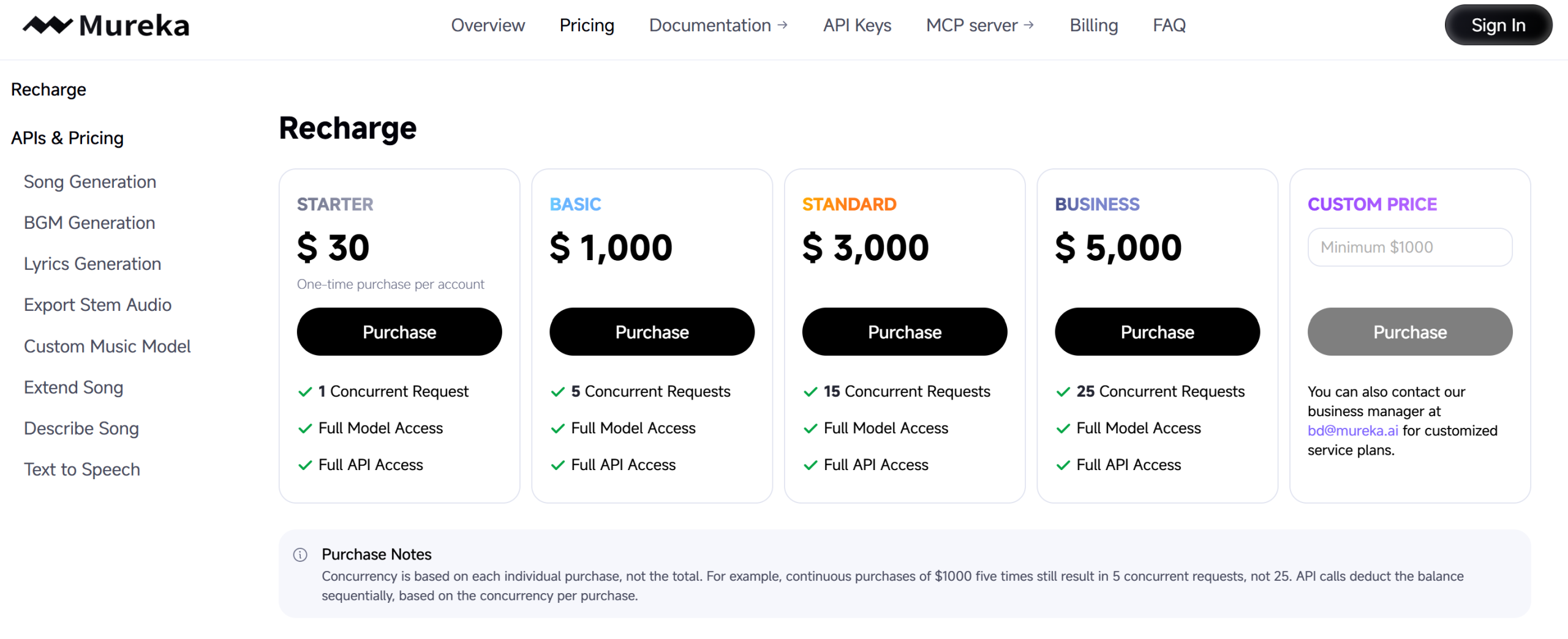Image resolution: width=1568 pixels, height=639 pixels.
Task: Open API Keys in navigation
Action: (x=856, y=25)
